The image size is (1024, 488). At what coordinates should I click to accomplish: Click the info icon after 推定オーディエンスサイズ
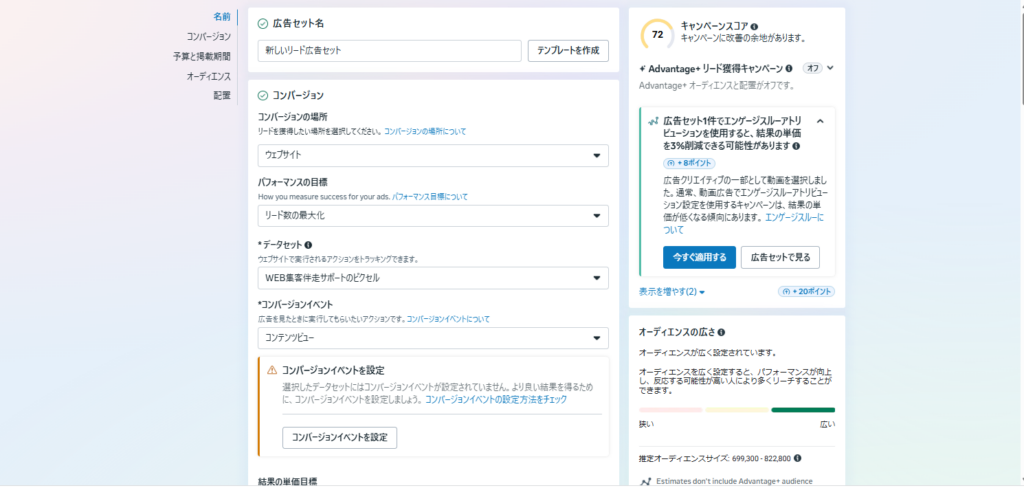pos(797,459)
